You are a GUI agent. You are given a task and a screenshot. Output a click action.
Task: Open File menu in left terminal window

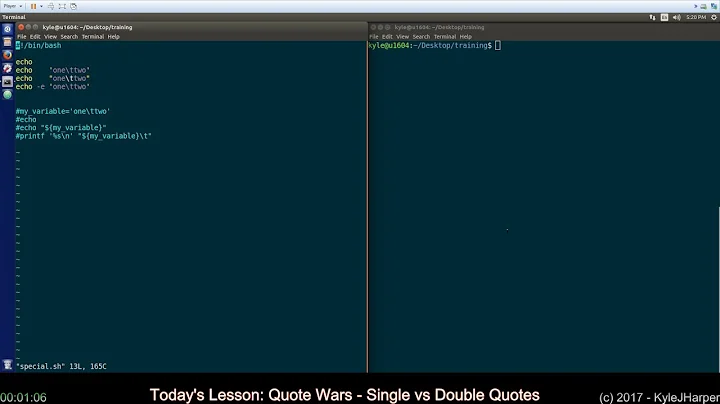pyautogui.click(x=22, y=37)
